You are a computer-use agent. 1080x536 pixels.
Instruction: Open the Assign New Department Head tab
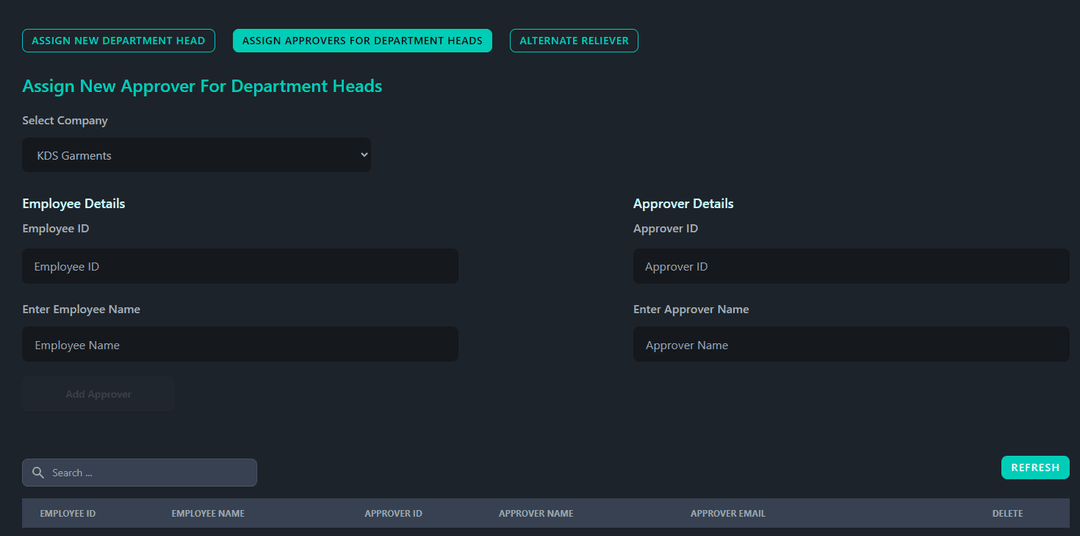click(118, 41)
